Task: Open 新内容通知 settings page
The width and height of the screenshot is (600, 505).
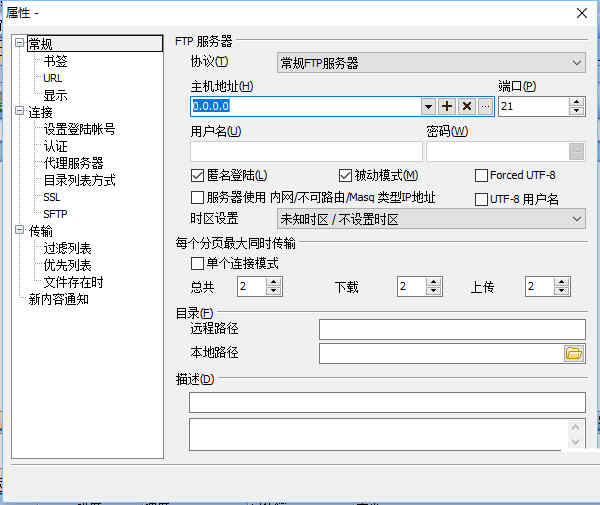Action: 59,299
